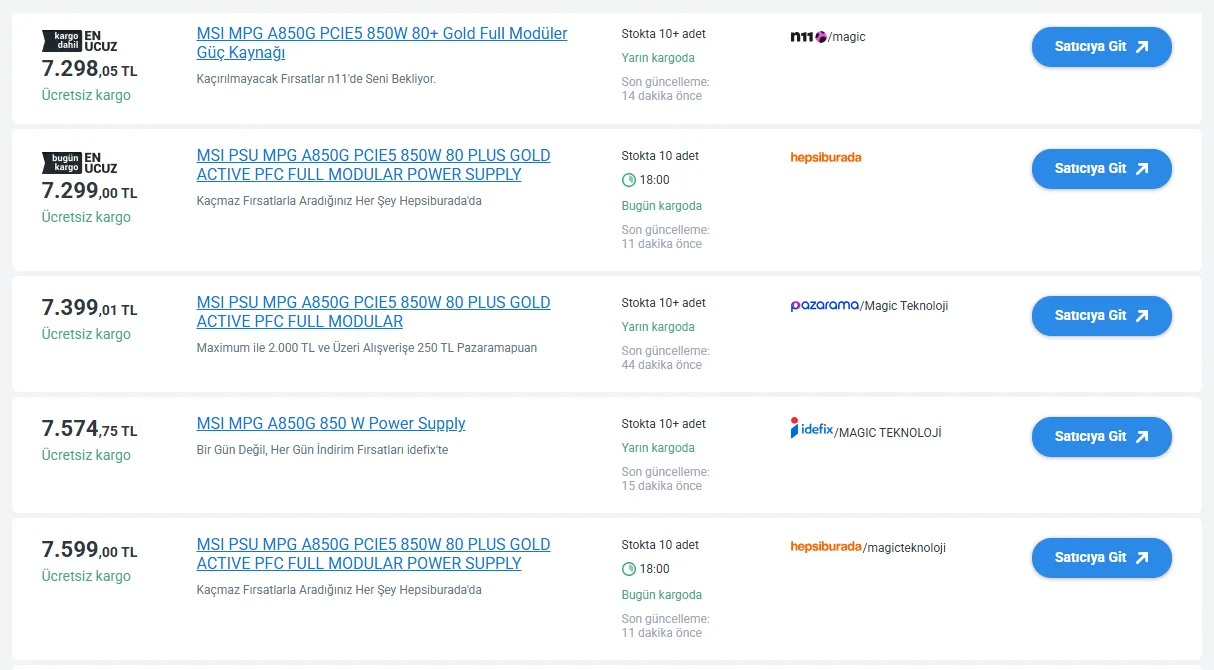Click the price 7.574,75 TL

[x=89, y=429]
